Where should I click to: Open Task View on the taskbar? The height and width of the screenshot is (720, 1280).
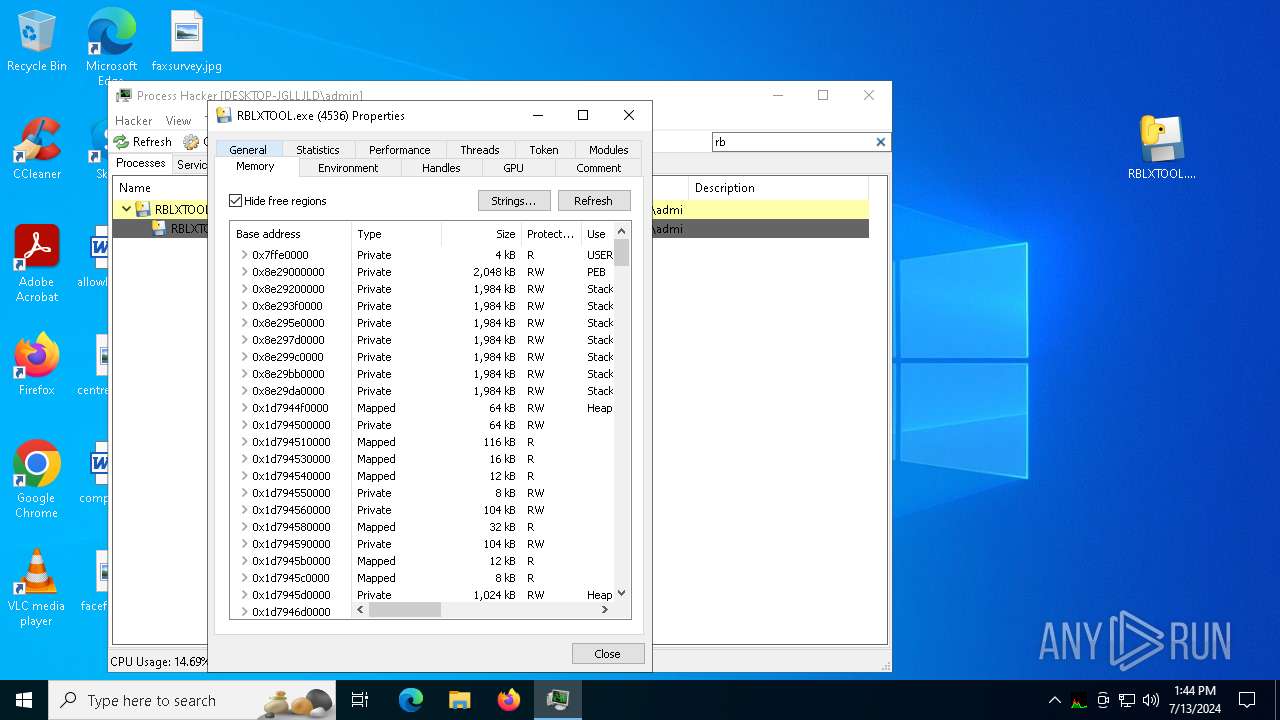tap(360, 700)
